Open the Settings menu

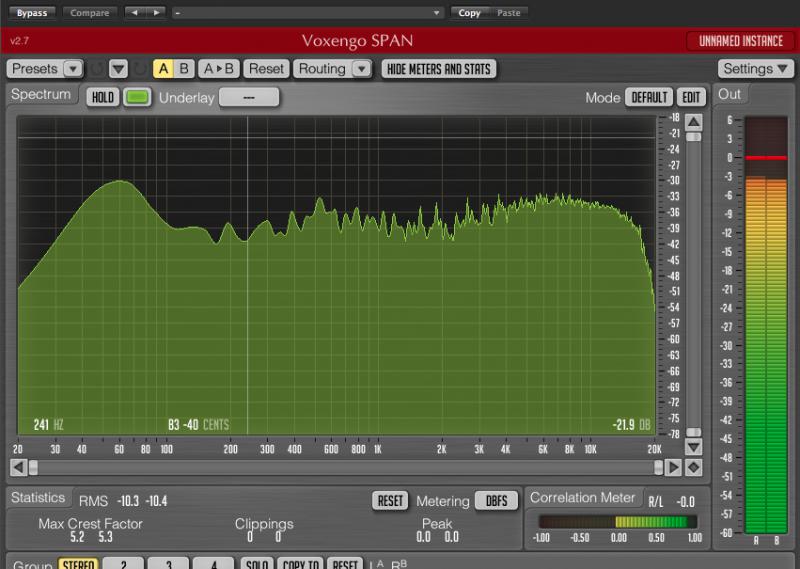tap(756, 68)
